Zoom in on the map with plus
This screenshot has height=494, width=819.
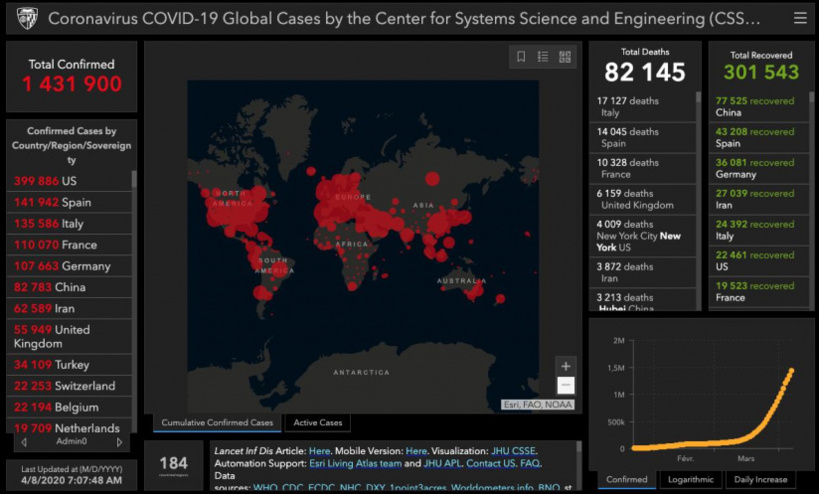[x=566, y=367]
